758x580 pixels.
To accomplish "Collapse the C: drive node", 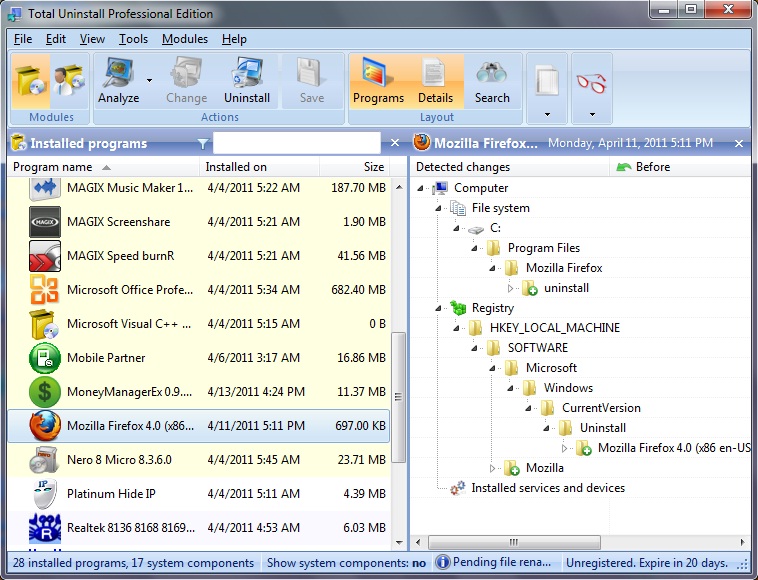I will pos(456,228).
